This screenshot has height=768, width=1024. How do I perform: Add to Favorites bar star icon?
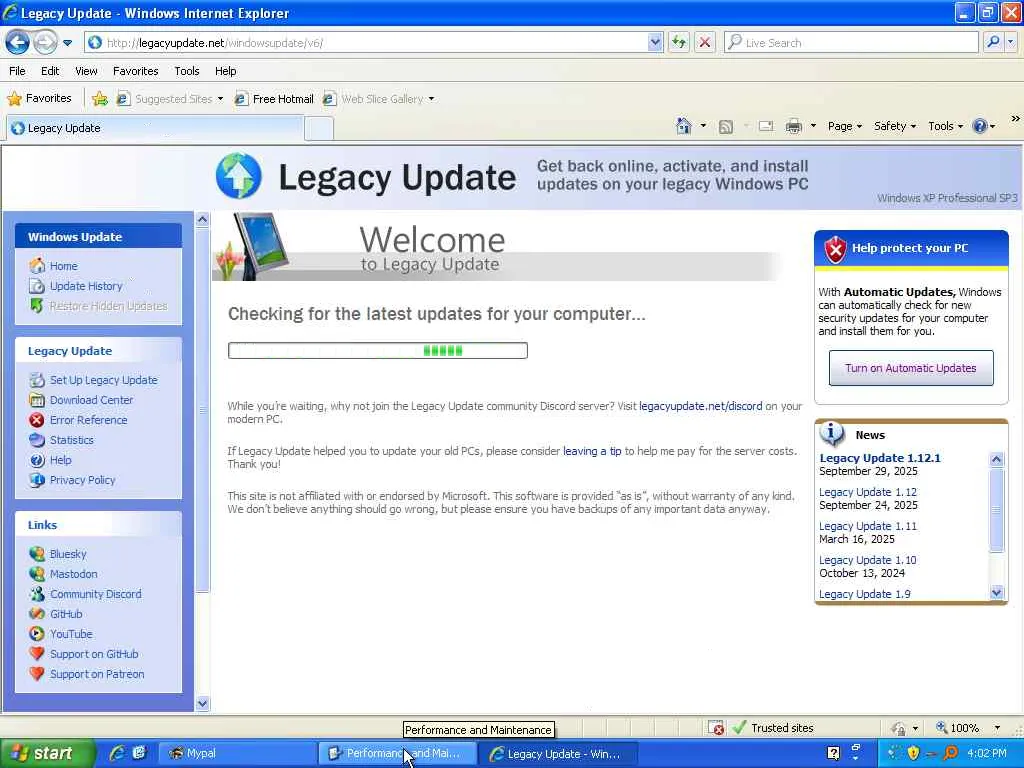point(100,99)
